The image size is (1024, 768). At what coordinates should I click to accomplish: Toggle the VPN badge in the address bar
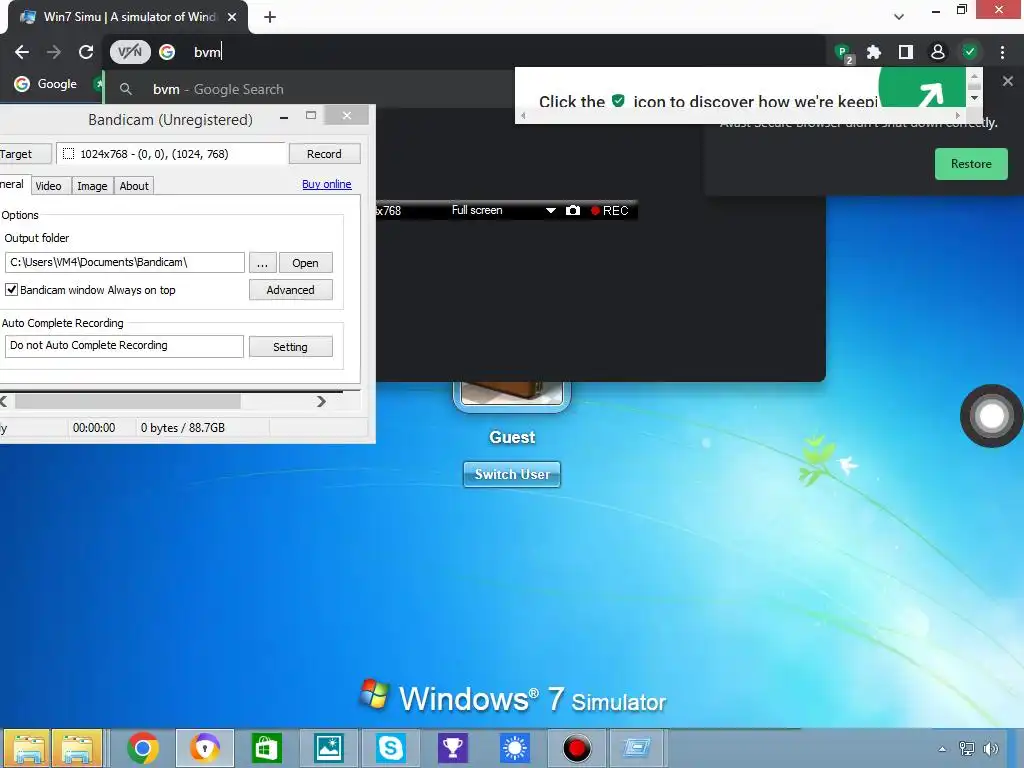click(x=130, y=52)
